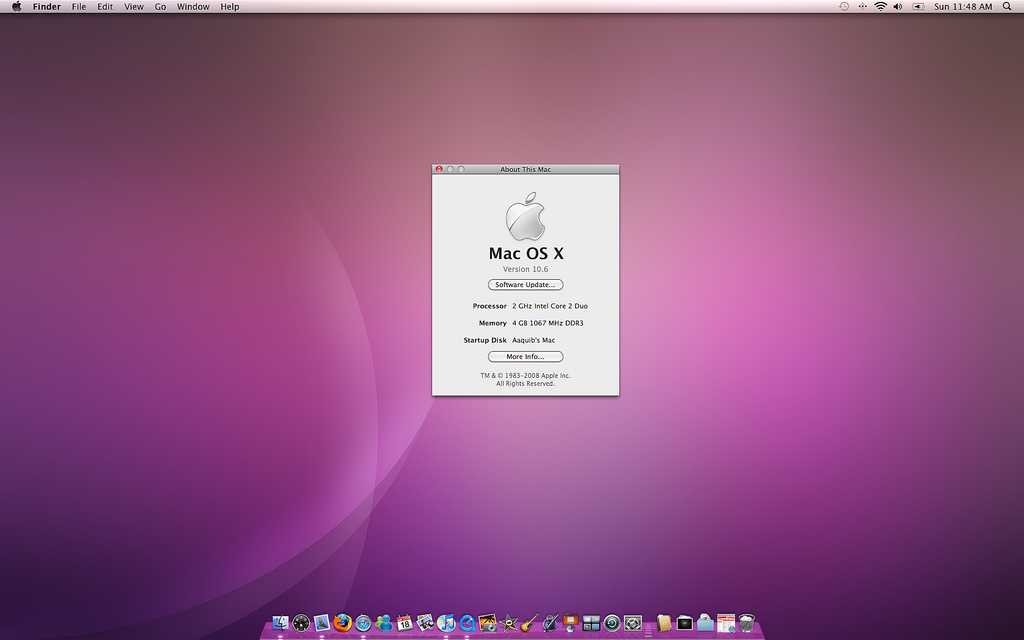The width and height of the screenshot is (1024, 640).
Task: Open Time Machine from the Dock
Action: pyautogui.click(x=612, y=623)
